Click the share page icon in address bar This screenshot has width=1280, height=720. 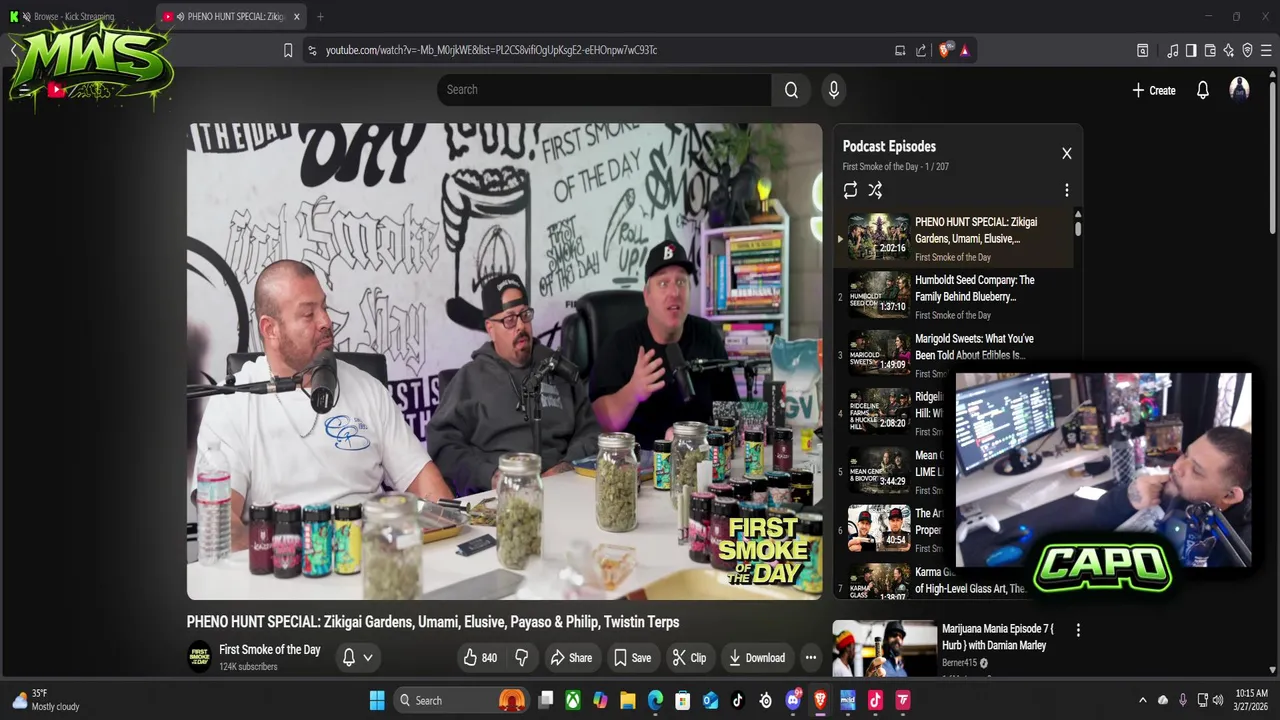[920, 50]
